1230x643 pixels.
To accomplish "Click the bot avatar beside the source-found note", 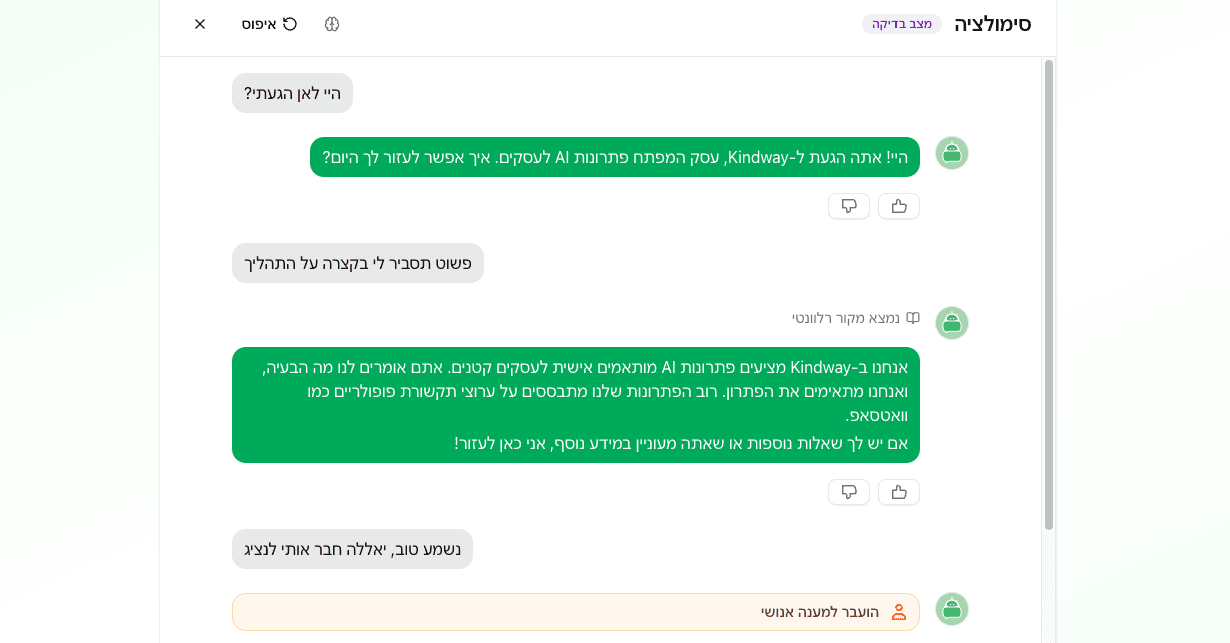I will (951, 323).
